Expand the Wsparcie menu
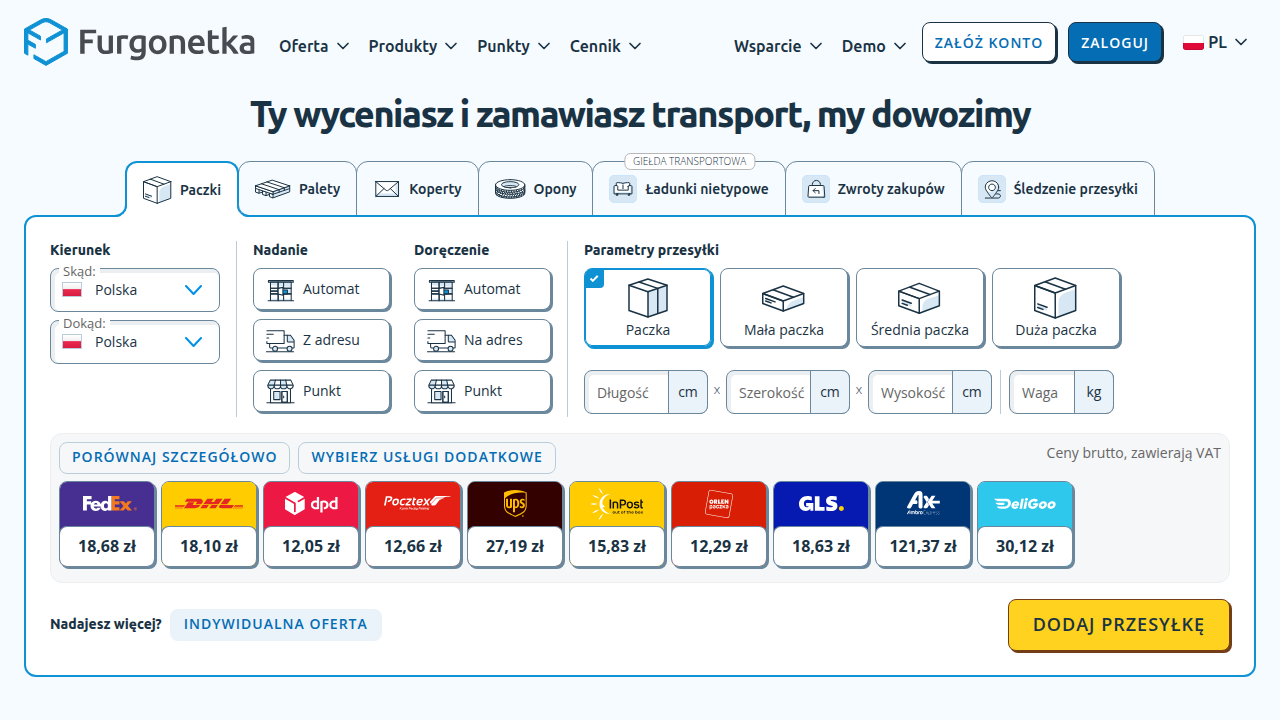This screenshot has width=1280, height=720. 778,46
